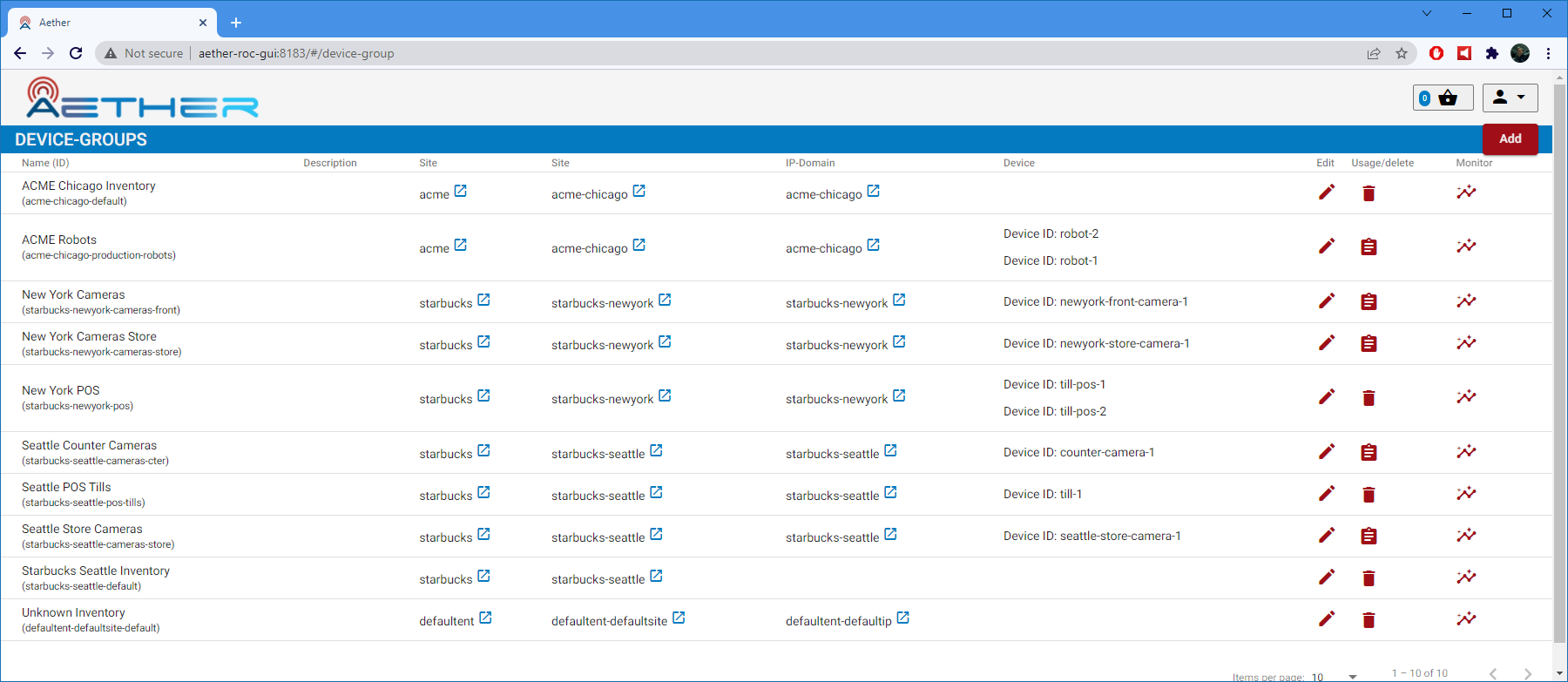
Task: Click the browser address bar
Action: [x=697, y=53]
